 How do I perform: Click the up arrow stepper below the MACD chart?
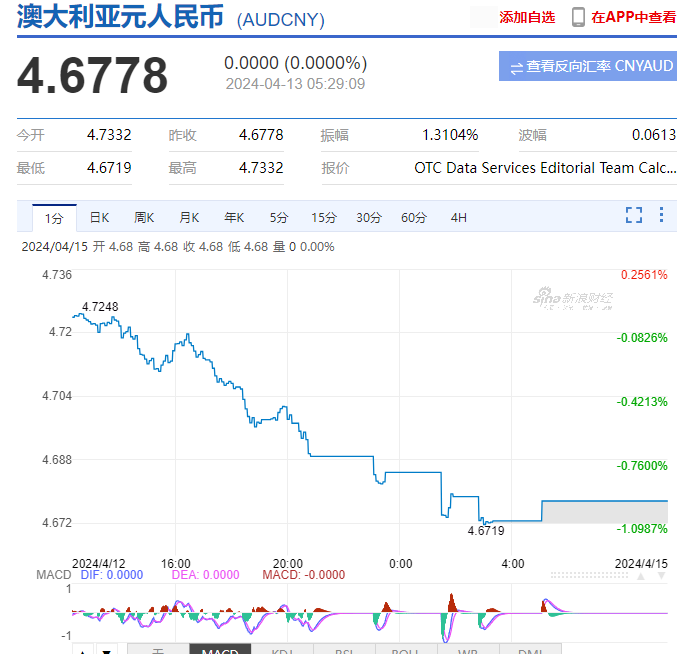(x=84, y=650)
